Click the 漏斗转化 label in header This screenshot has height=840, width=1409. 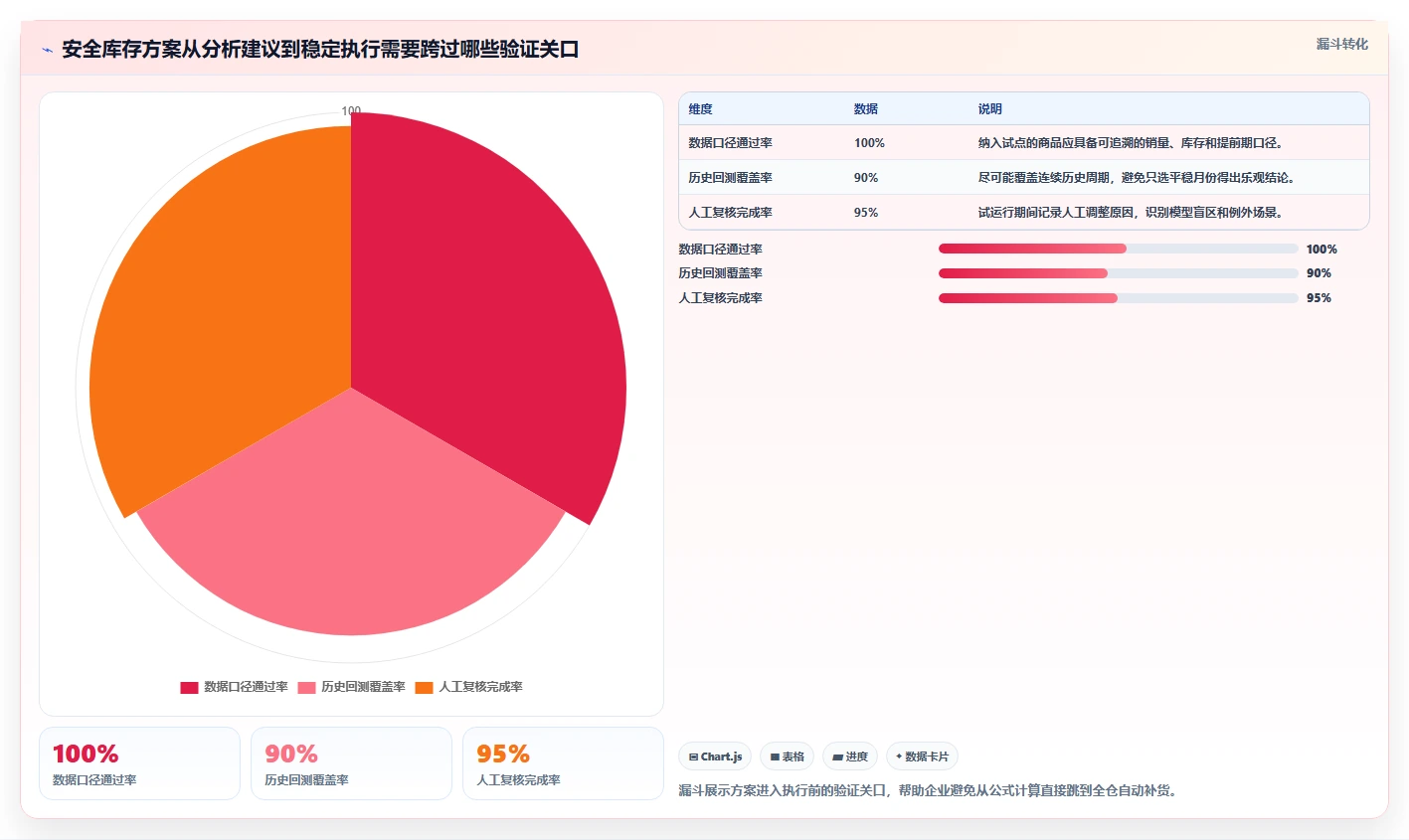click(1341, 44)
